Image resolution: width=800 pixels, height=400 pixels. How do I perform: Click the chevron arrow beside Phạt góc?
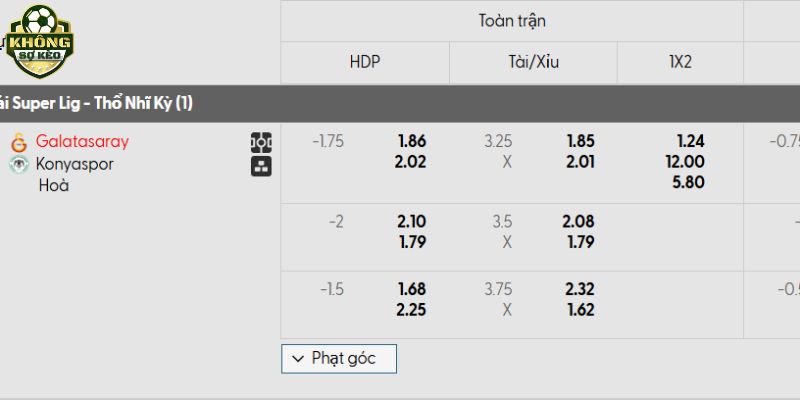pyautogui.click(x=298, y=359)
